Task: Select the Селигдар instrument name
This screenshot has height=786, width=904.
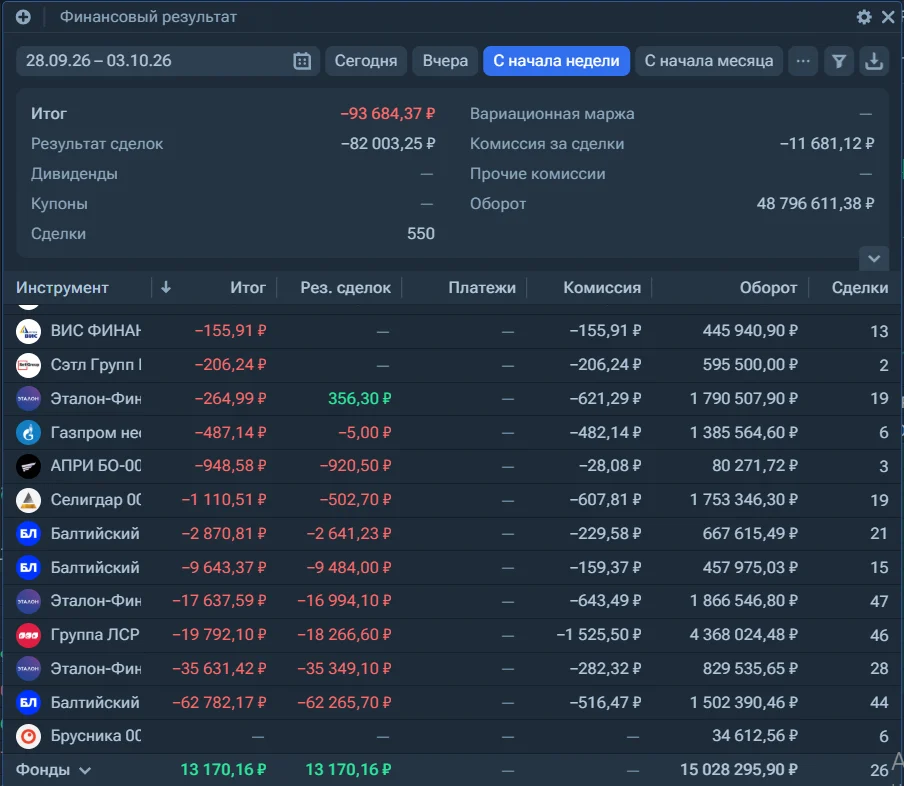Action: pos(96,500)
